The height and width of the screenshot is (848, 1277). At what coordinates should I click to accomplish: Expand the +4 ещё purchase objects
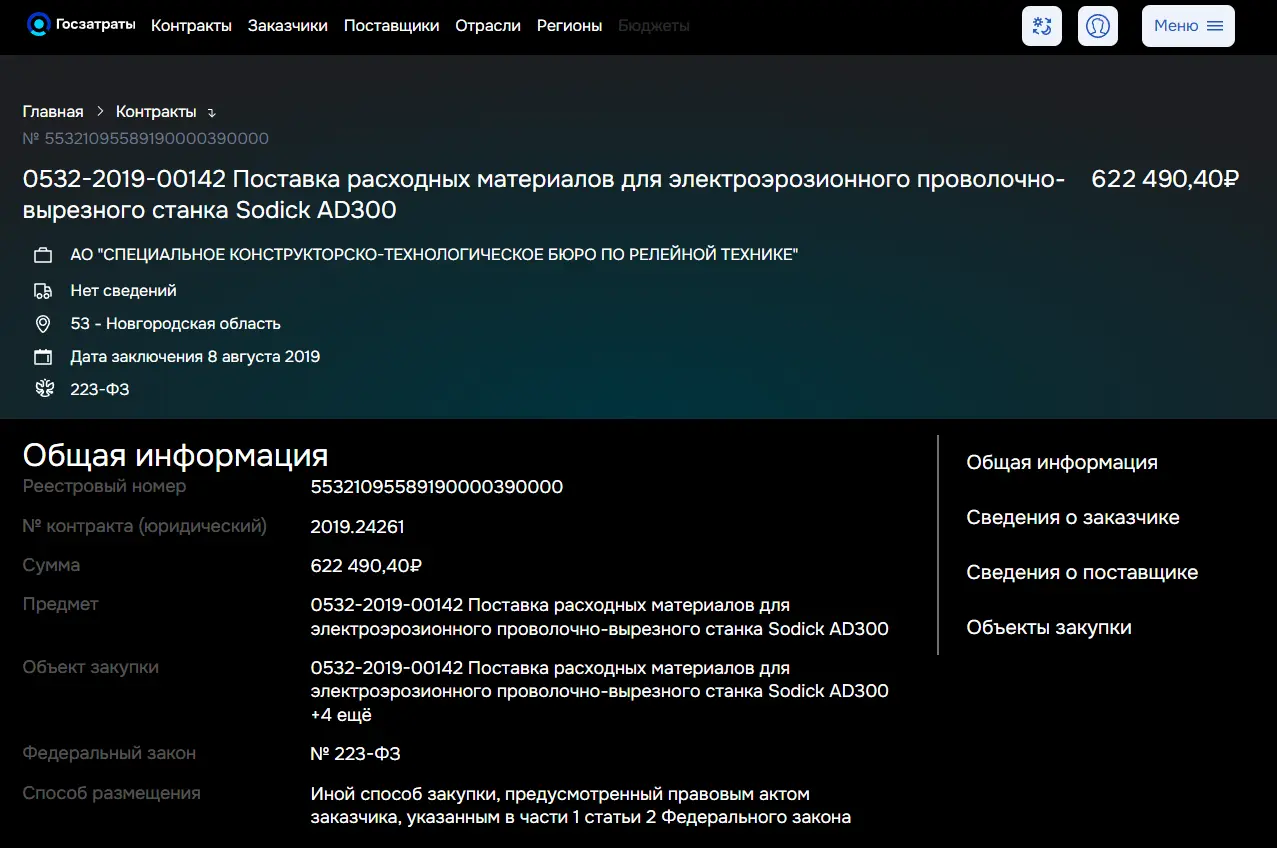[x=341, y=716]
